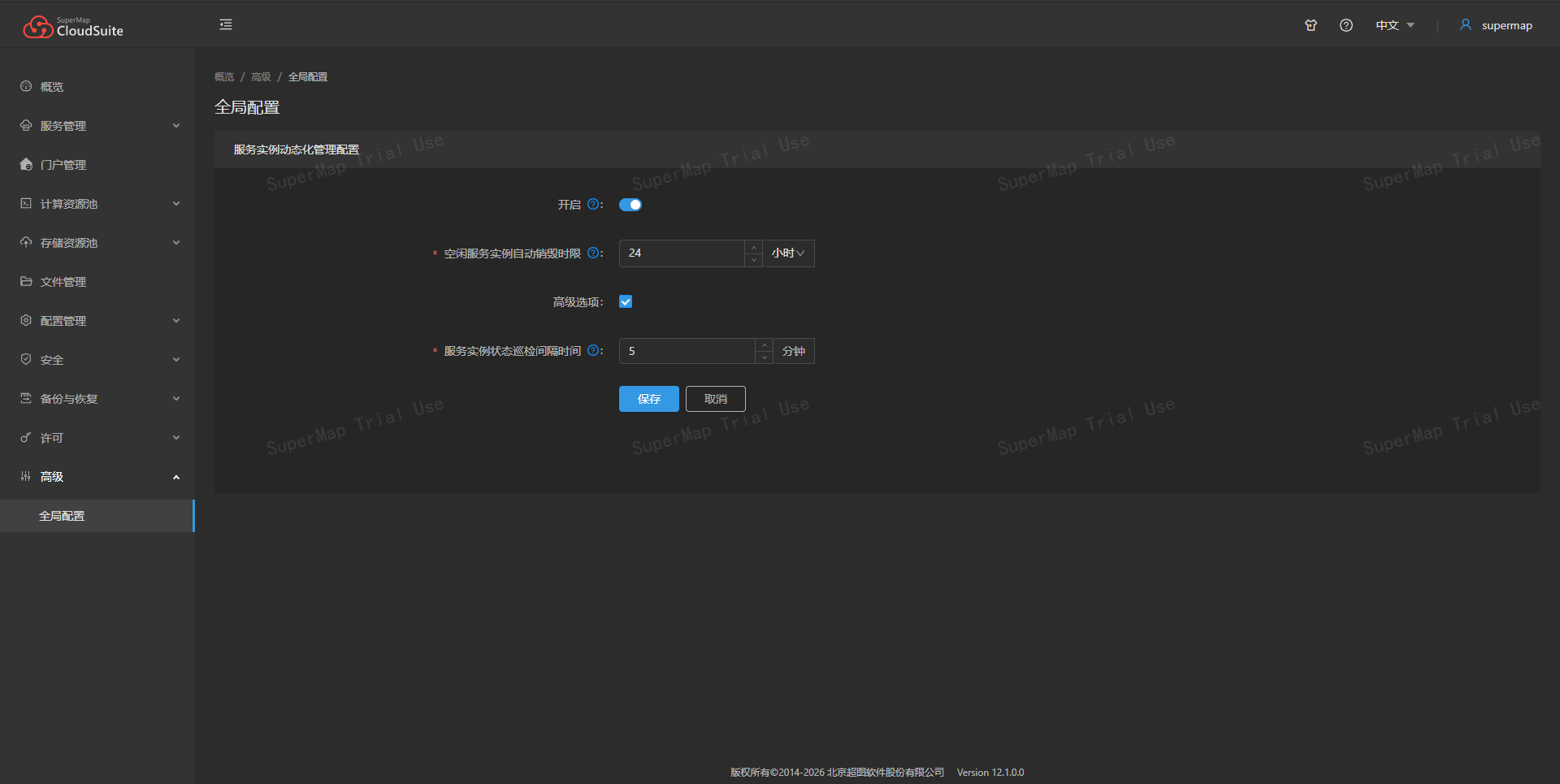Open help with the question mark icon
The image size is (1560, 784).
(1346, 25)
